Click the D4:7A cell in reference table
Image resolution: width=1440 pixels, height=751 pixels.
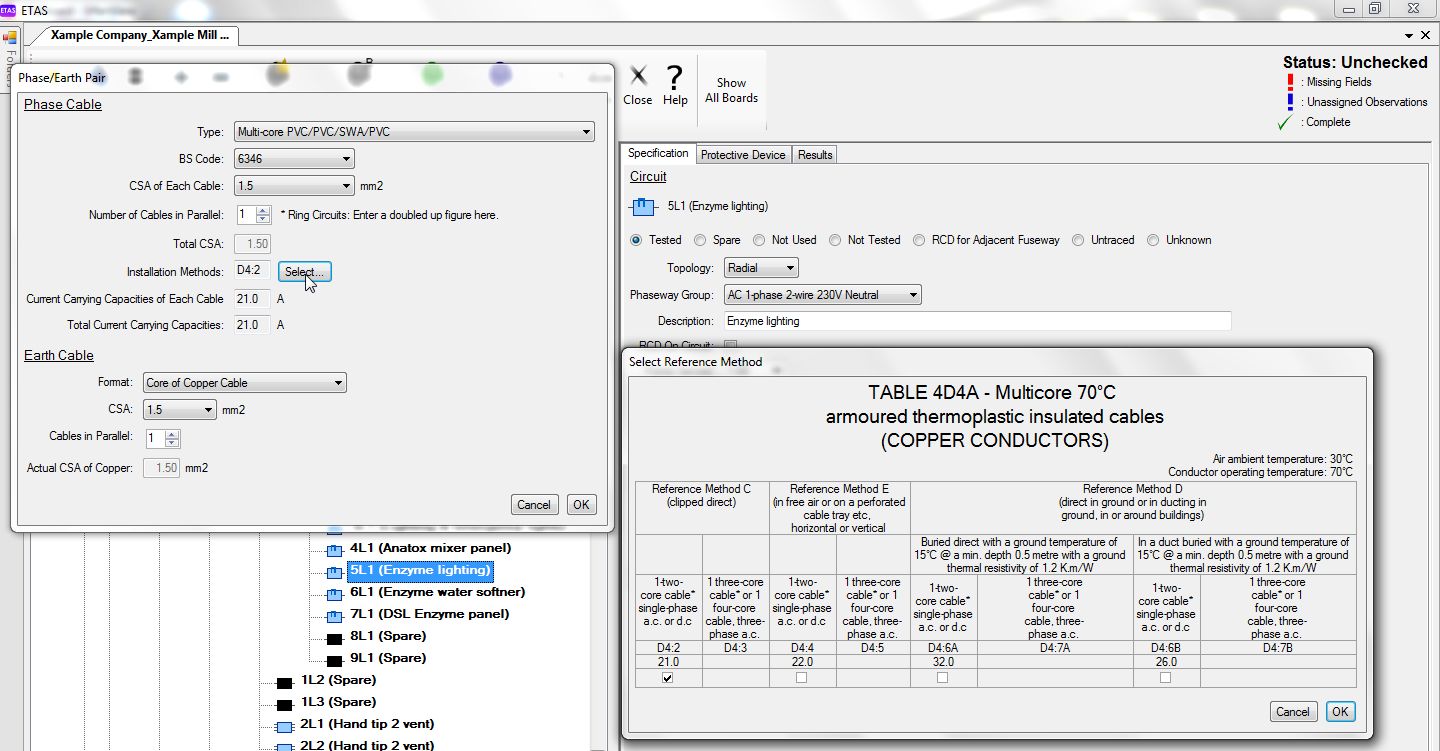point(1055,649)
